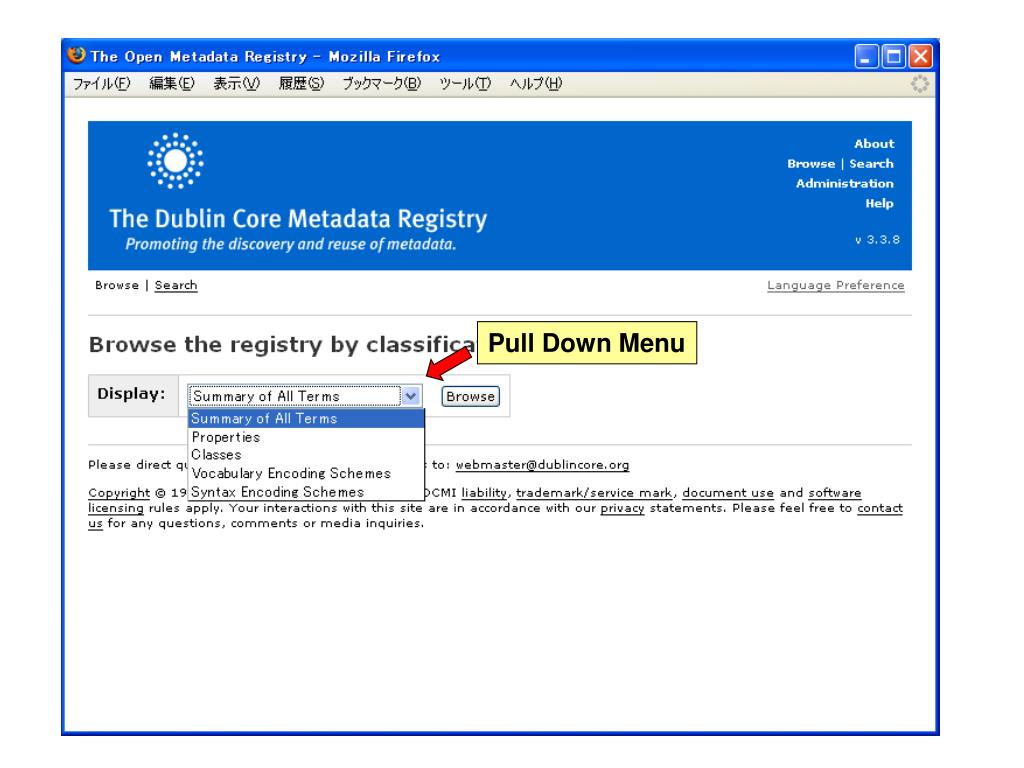Open About link in header

[x=874, y=144]
